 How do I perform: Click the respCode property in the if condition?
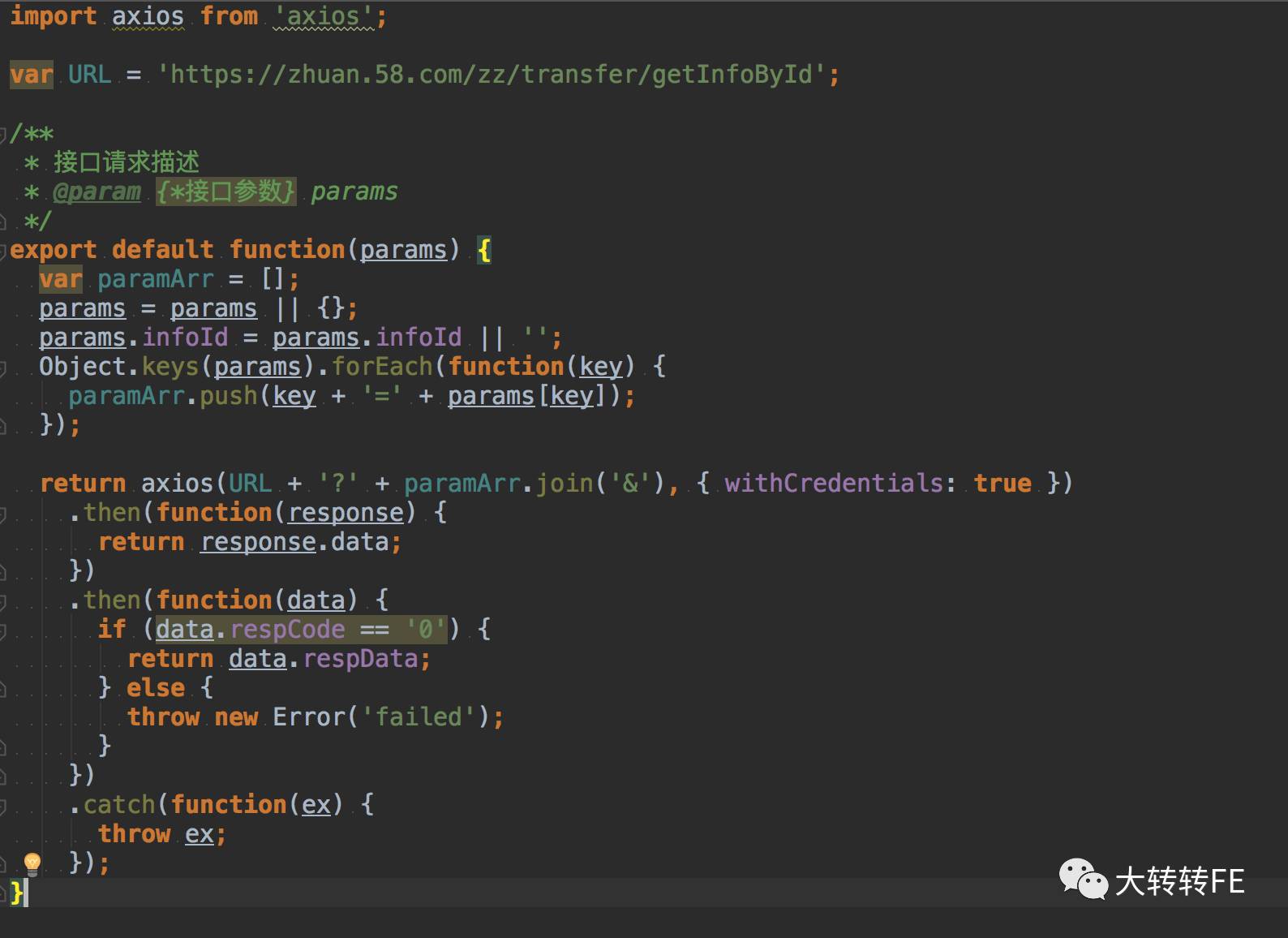coord(287,630)
